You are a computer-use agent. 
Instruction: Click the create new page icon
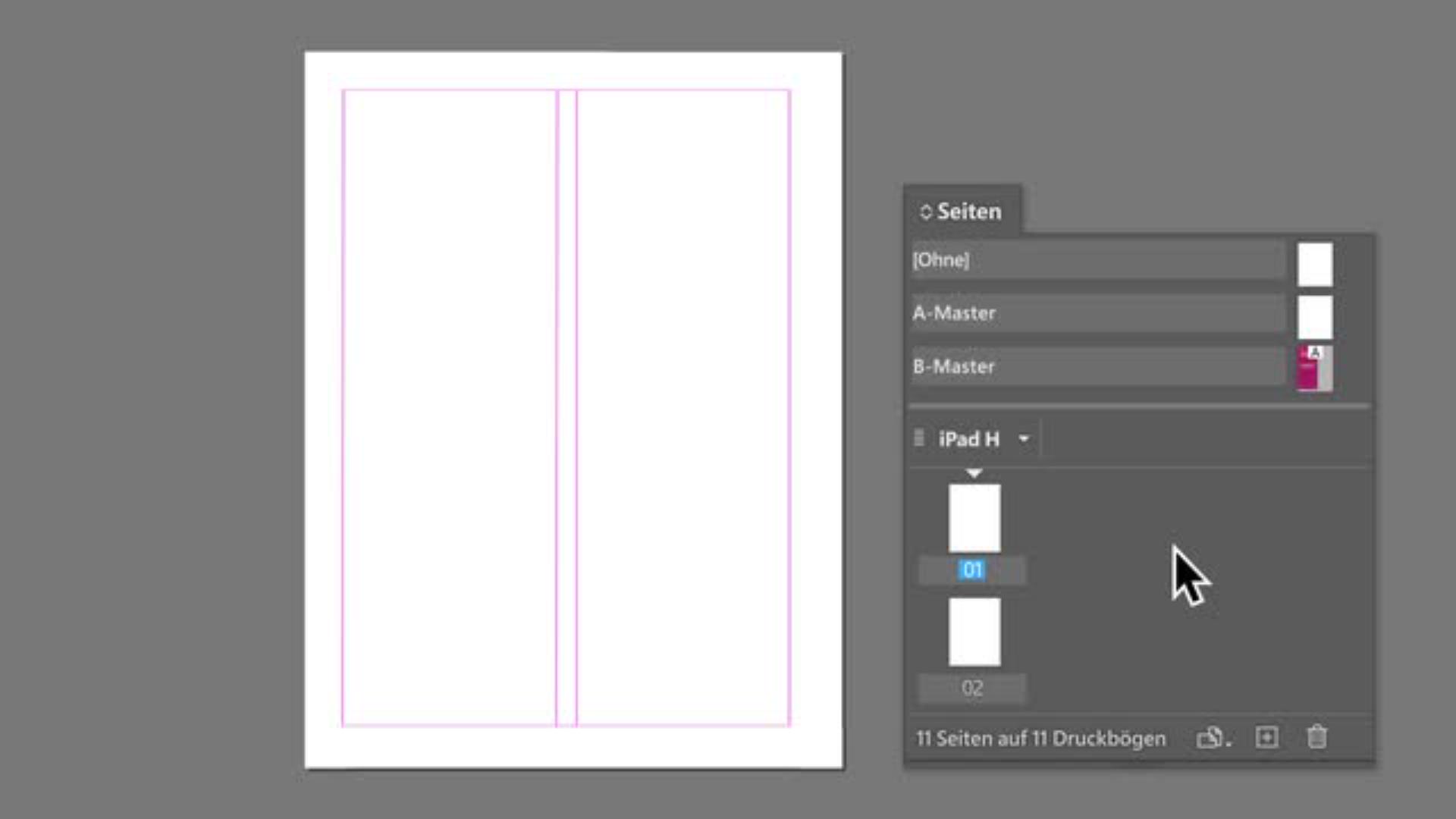(1266, 737)
